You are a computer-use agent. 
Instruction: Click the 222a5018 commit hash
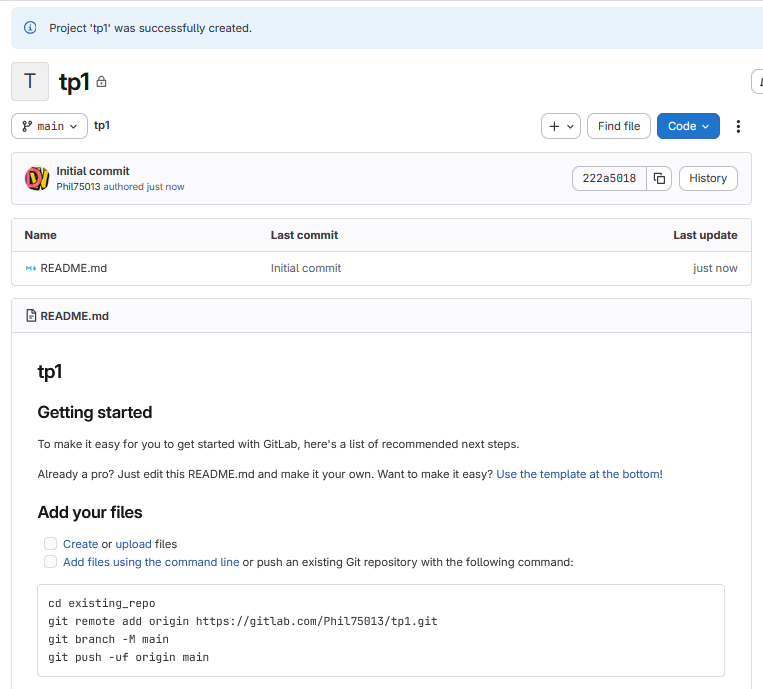609,178
